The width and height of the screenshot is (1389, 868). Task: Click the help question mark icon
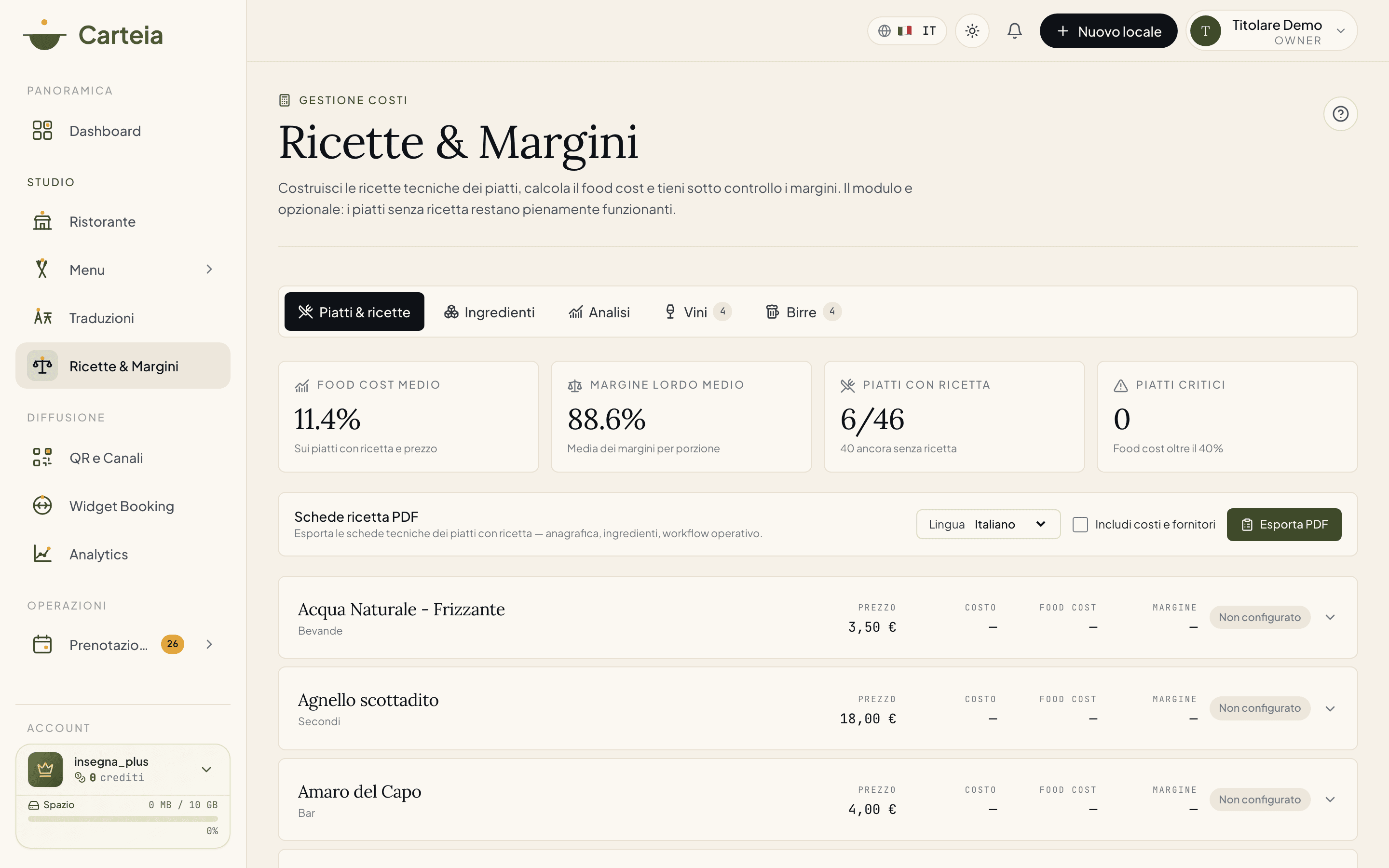(x=1340, y=114)
